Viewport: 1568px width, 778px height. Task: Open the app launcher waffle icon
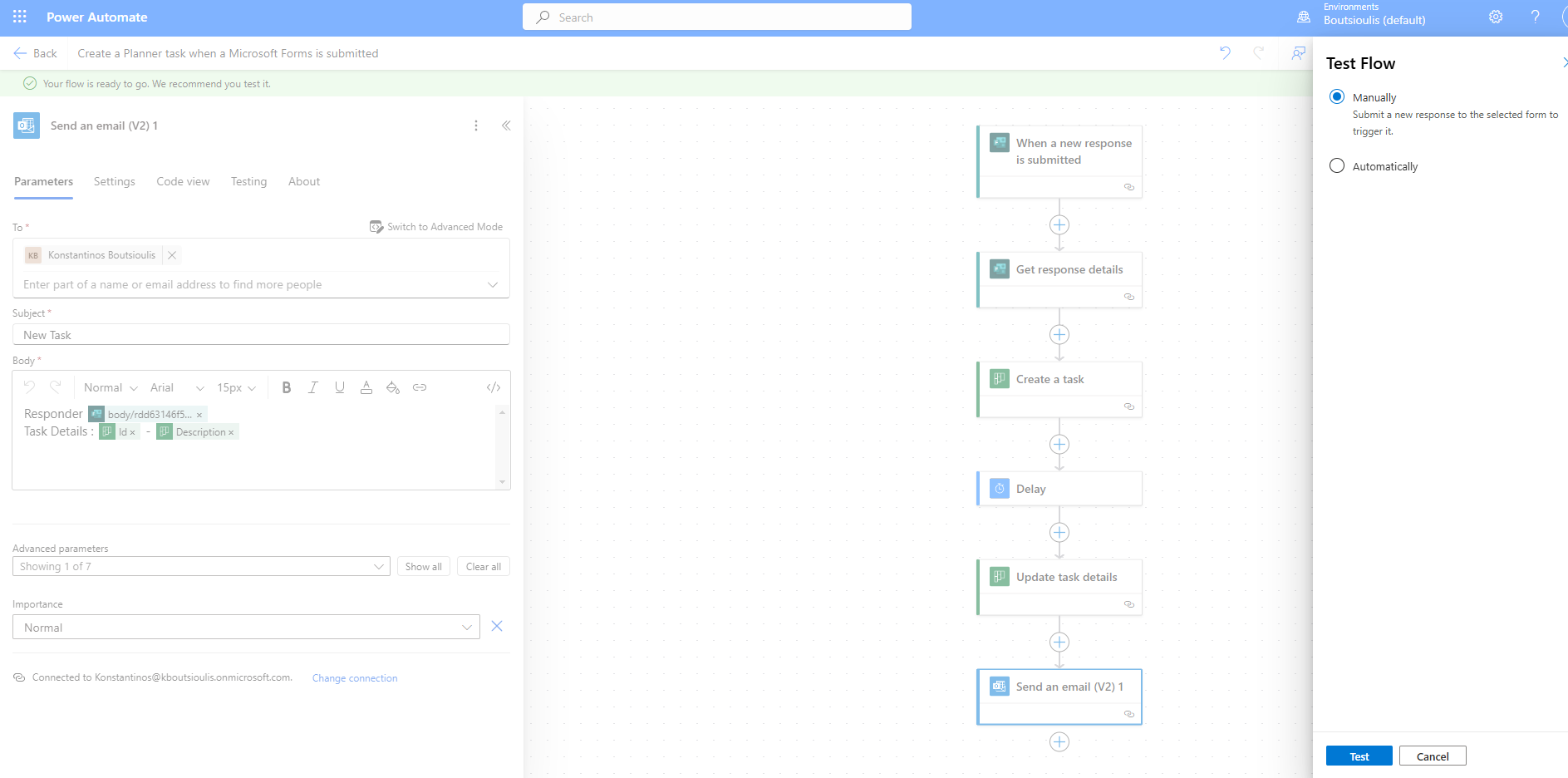point(20,17)
